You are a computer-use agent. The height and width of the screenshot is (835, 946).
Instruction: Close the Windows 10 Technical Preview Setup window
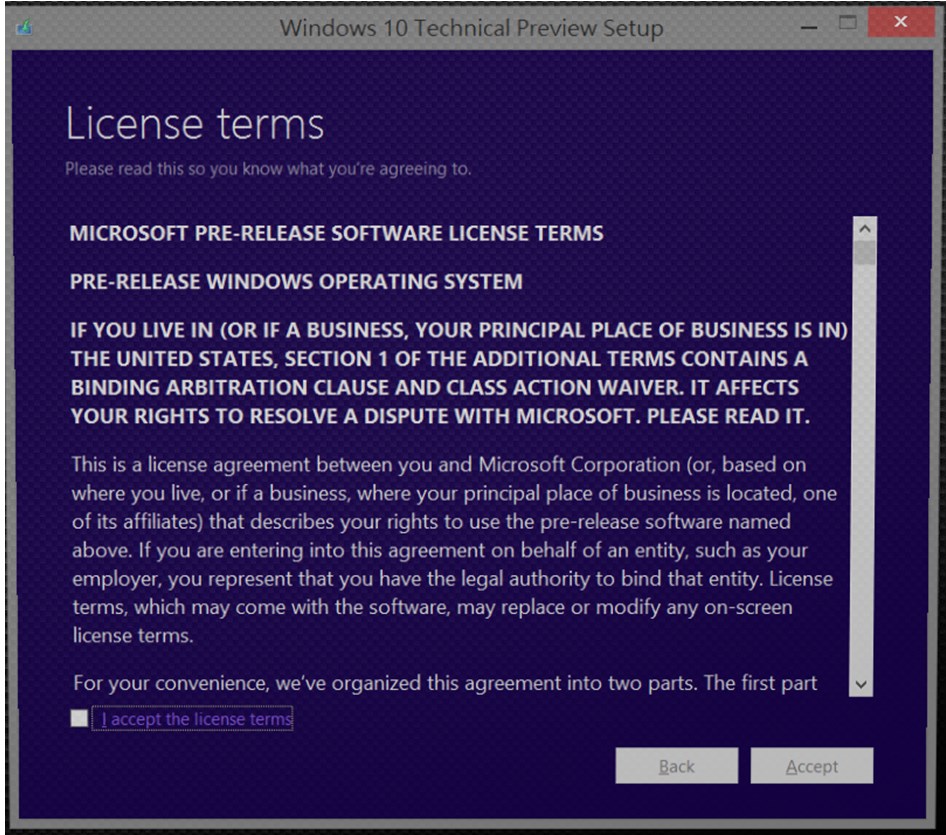(900, 22)
